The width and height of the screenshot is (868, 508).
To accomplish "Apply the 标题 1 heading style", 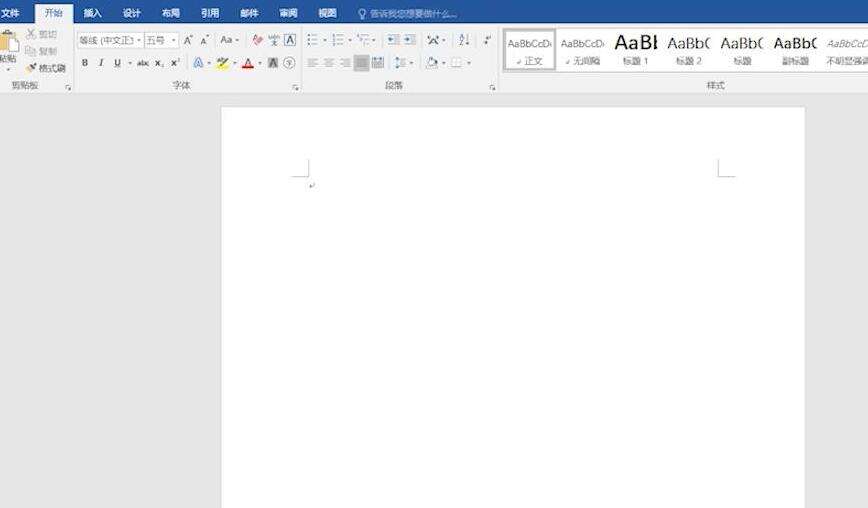I will tap(635, 49).
